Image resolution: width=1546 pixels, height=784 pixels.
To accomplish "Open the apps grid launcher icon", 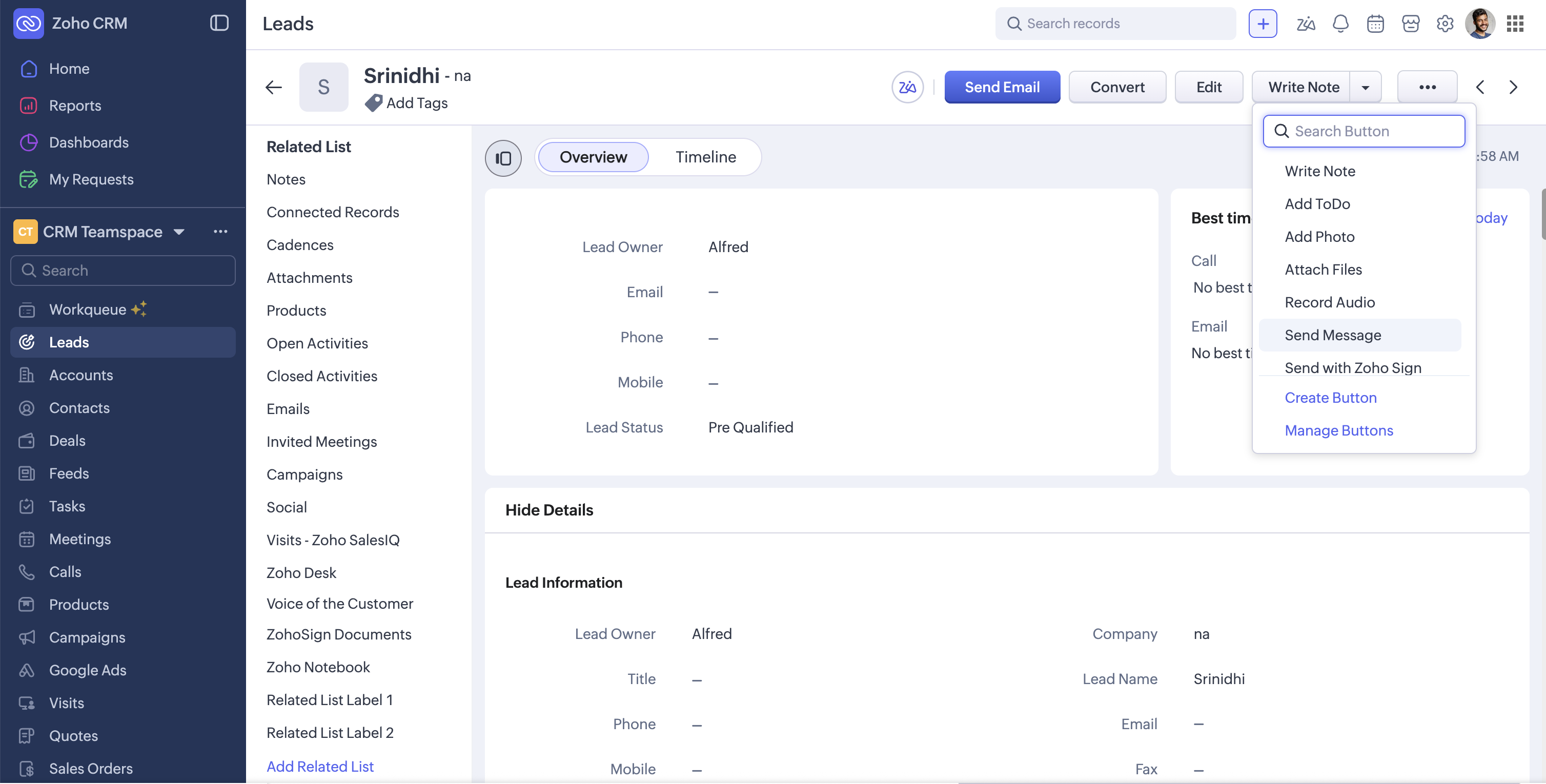I will 1515,24.
